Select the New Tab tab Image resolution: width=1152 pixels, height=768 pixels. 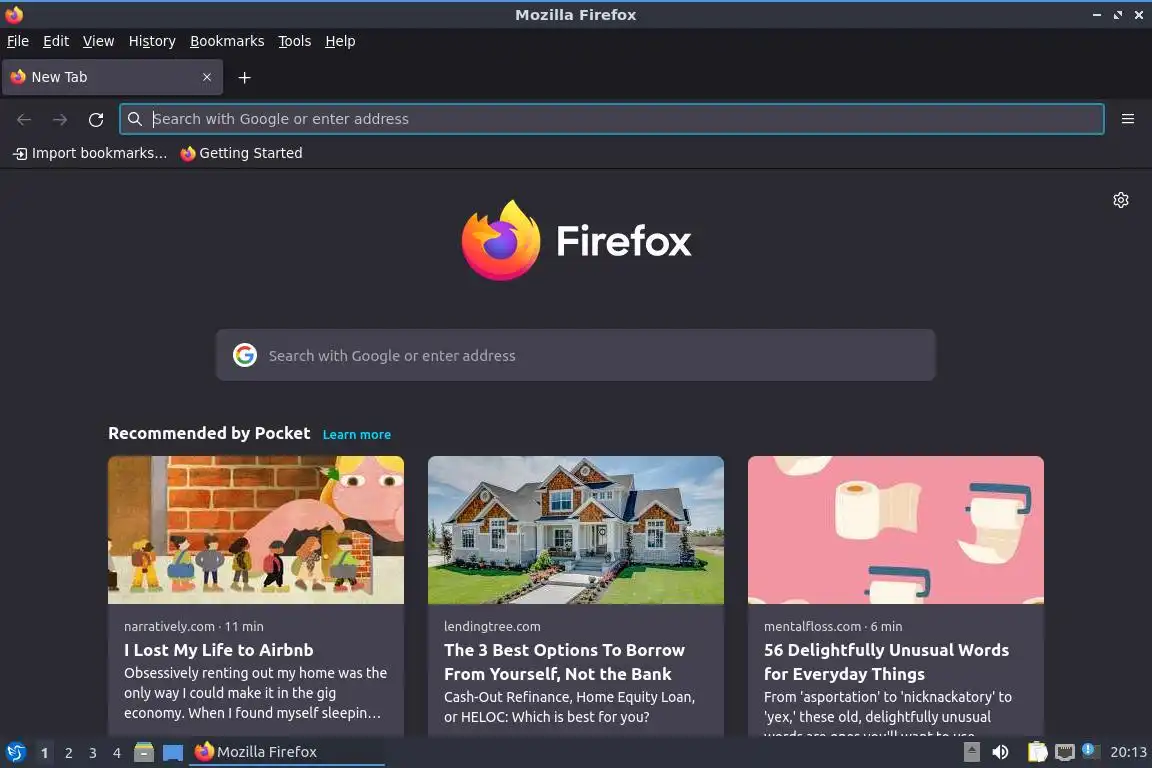[x=112, y=77]
